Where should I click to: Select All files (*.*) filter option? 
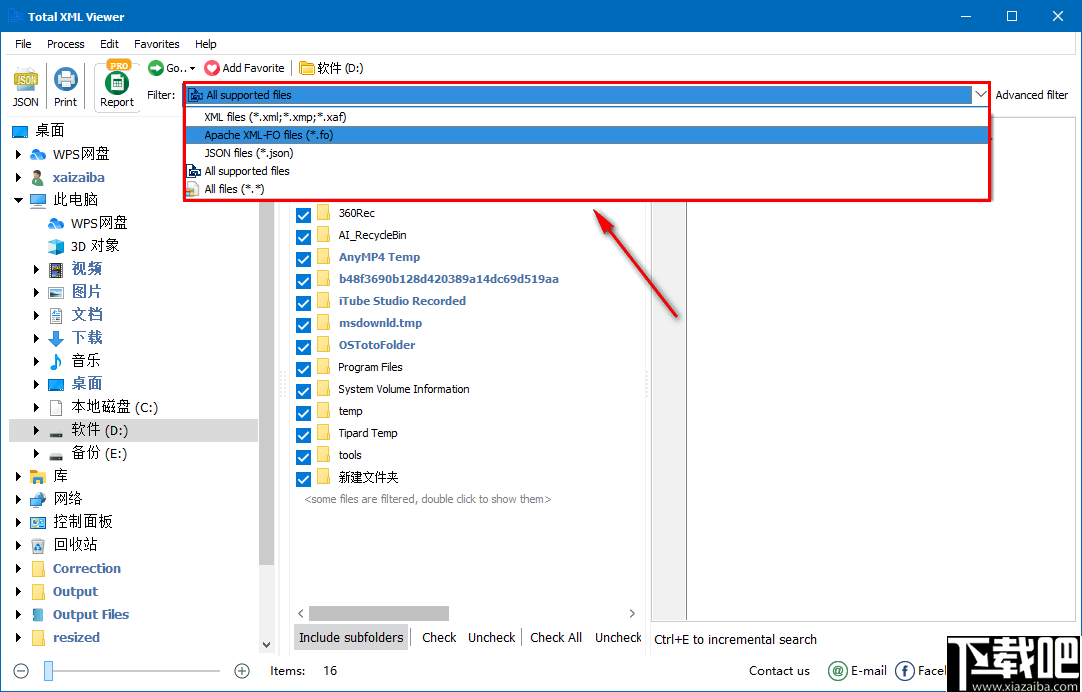[587, 189]
